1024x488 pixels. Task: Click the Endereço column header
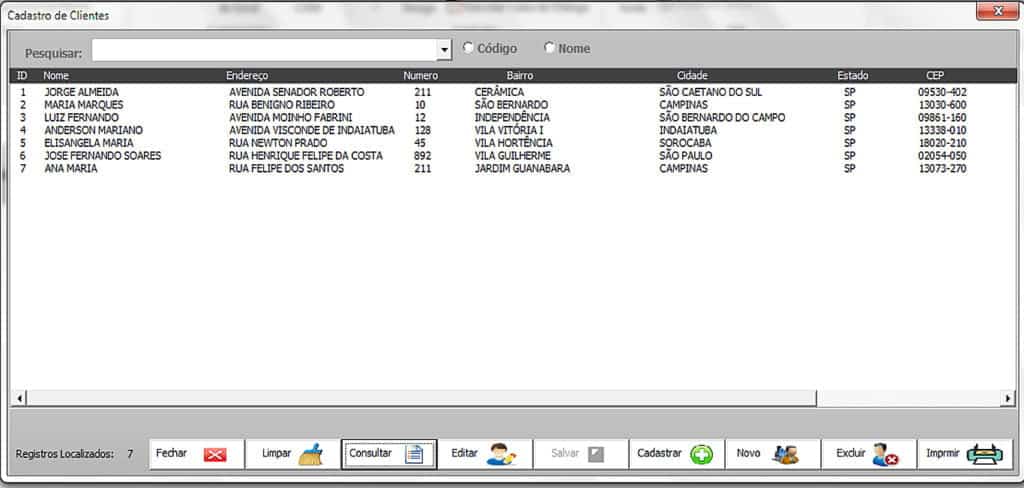click(247, 76)
